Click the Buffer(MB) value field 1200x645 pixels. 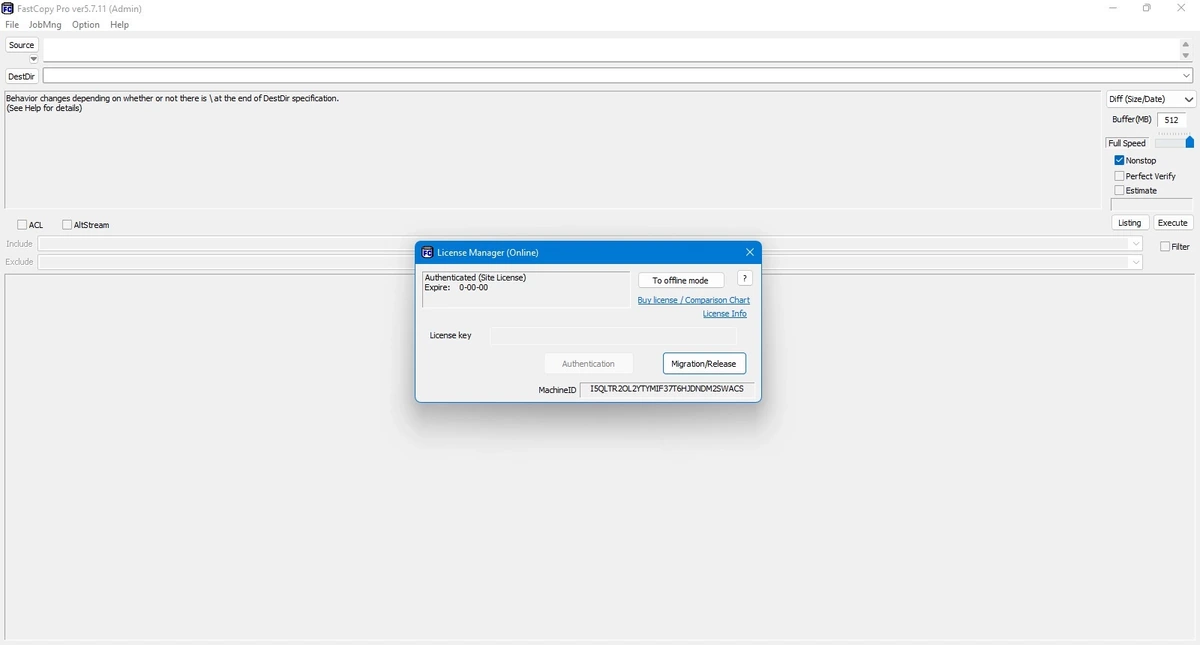[x=1171, y=120]
